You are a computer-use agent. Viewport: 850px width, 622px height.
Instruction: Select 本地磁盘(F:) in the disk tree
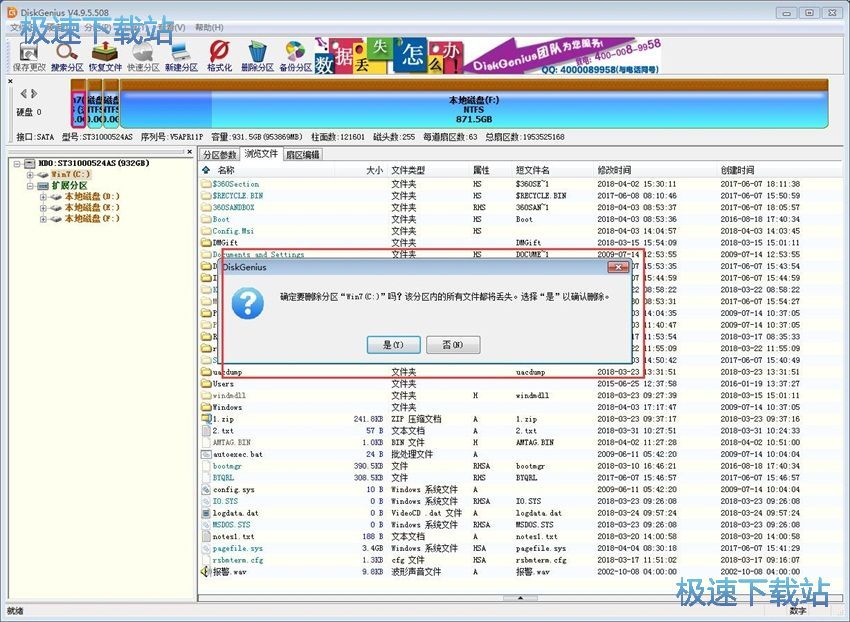click(x=92, y=219)
